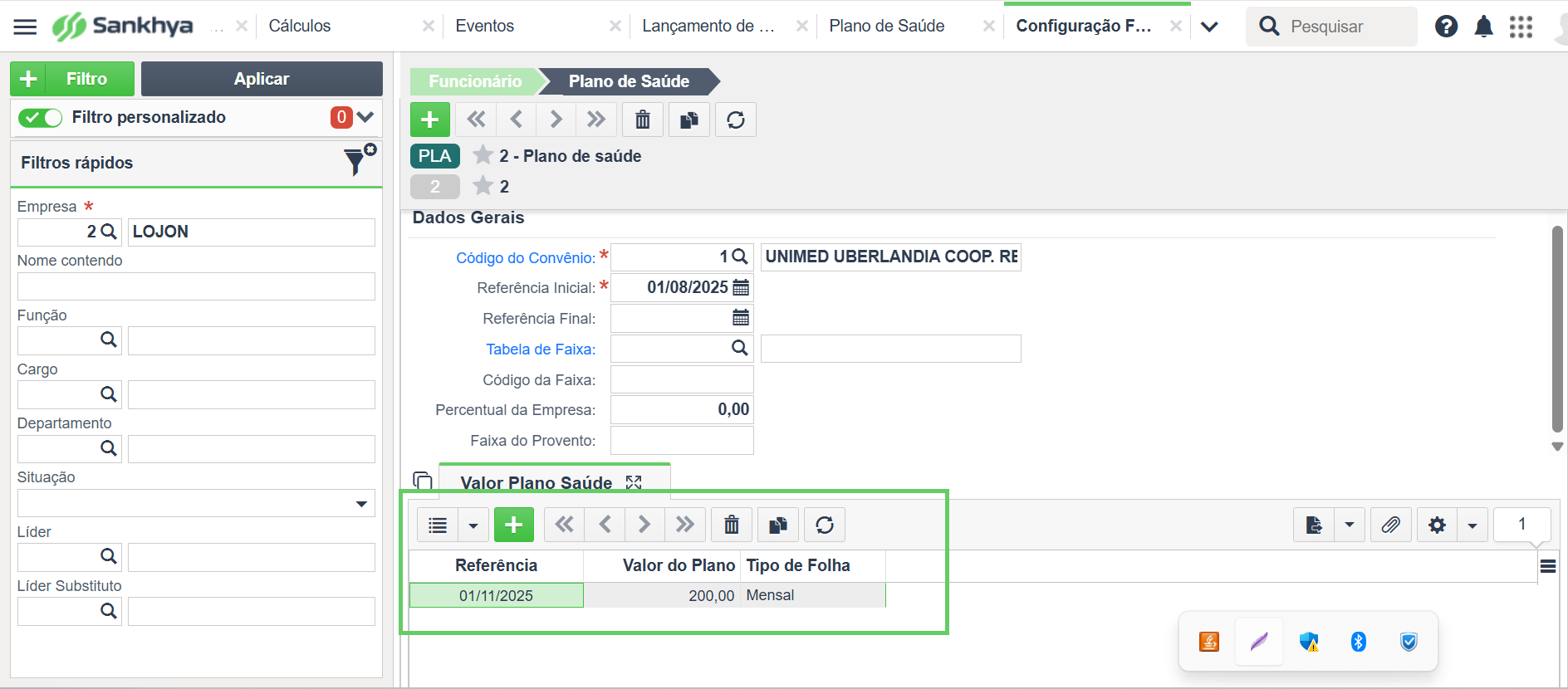The image size is (1568, 689).
Task: Toggle the Filtro personalizado switch
Action: 41,118
